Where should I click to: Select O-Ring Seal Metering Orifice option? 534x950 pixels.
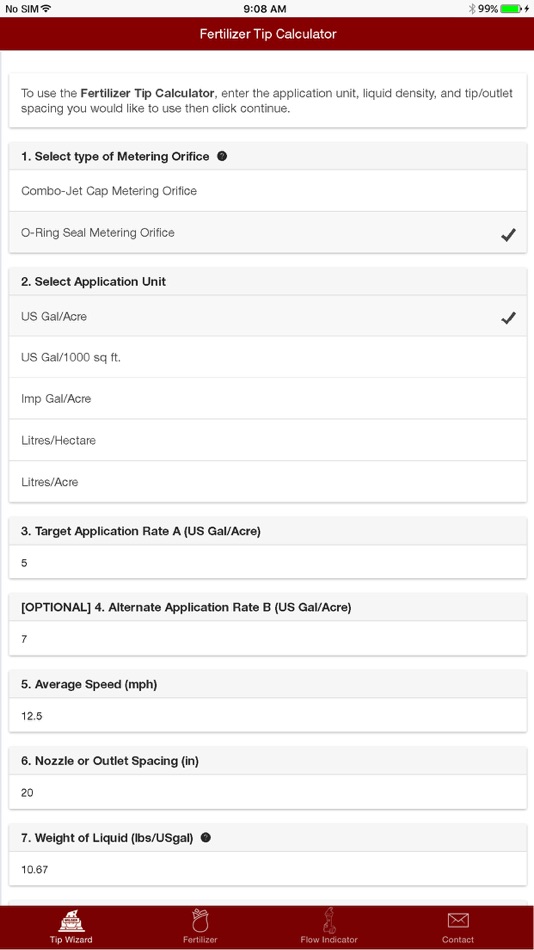tap(267, 233)
